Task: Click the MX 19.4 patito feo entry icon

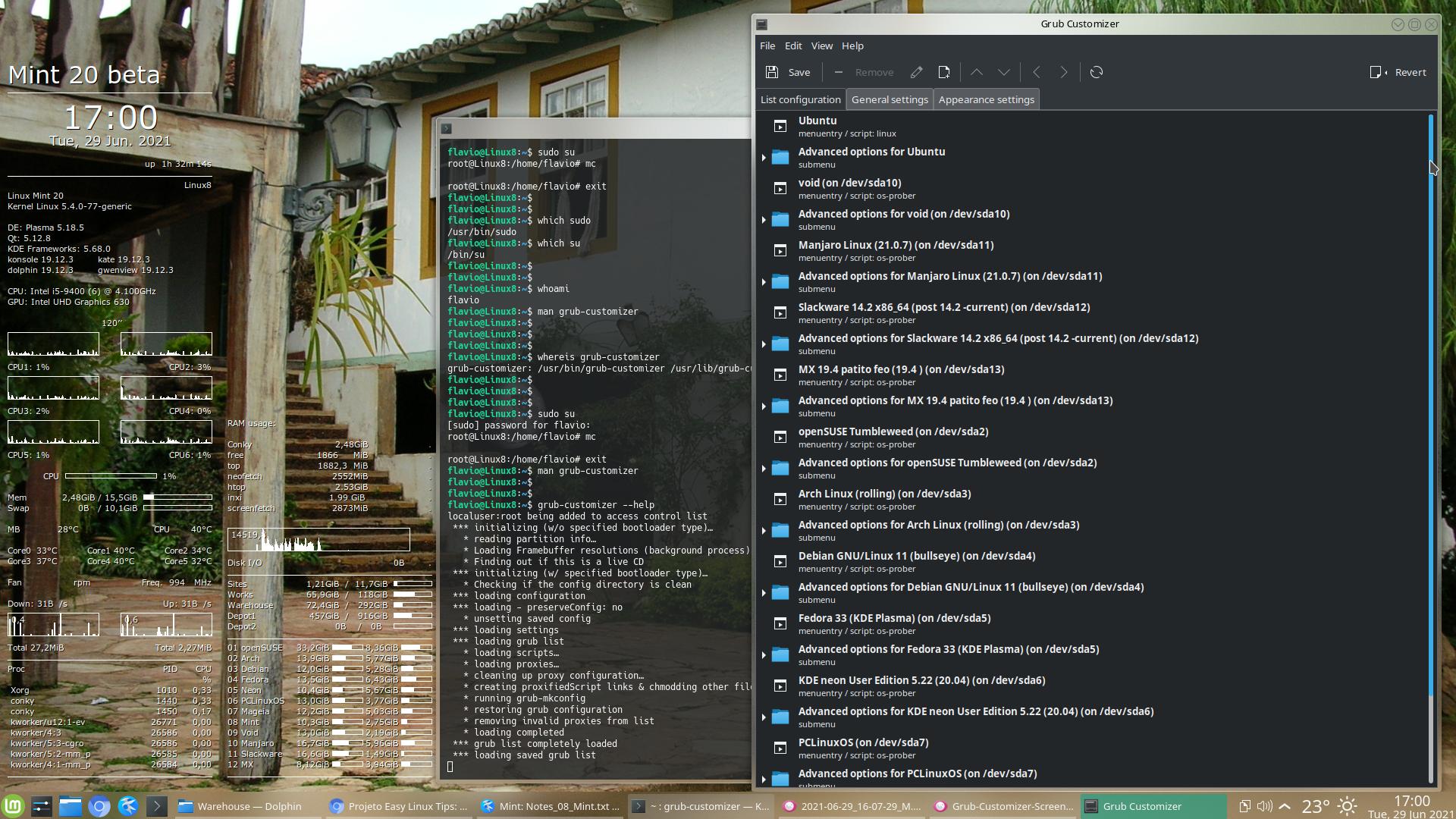Action: pos(780,375)
